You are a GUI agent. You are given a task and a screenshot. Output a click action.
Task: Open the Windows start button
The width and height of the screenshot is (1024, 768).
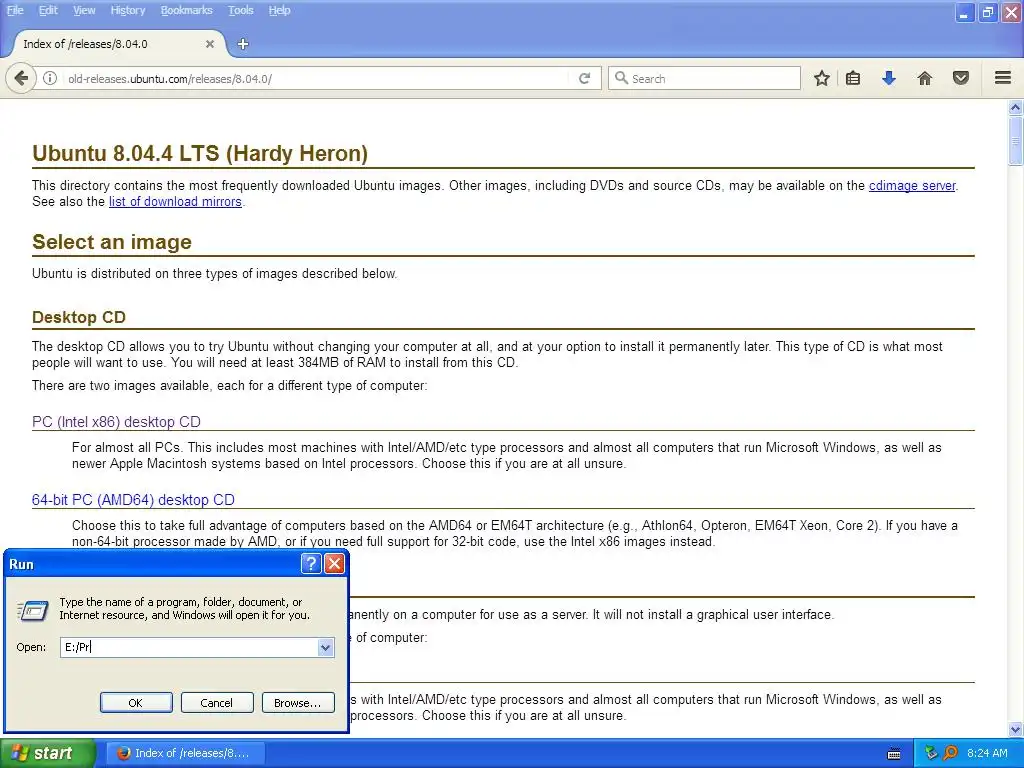[x=47, y=753]
